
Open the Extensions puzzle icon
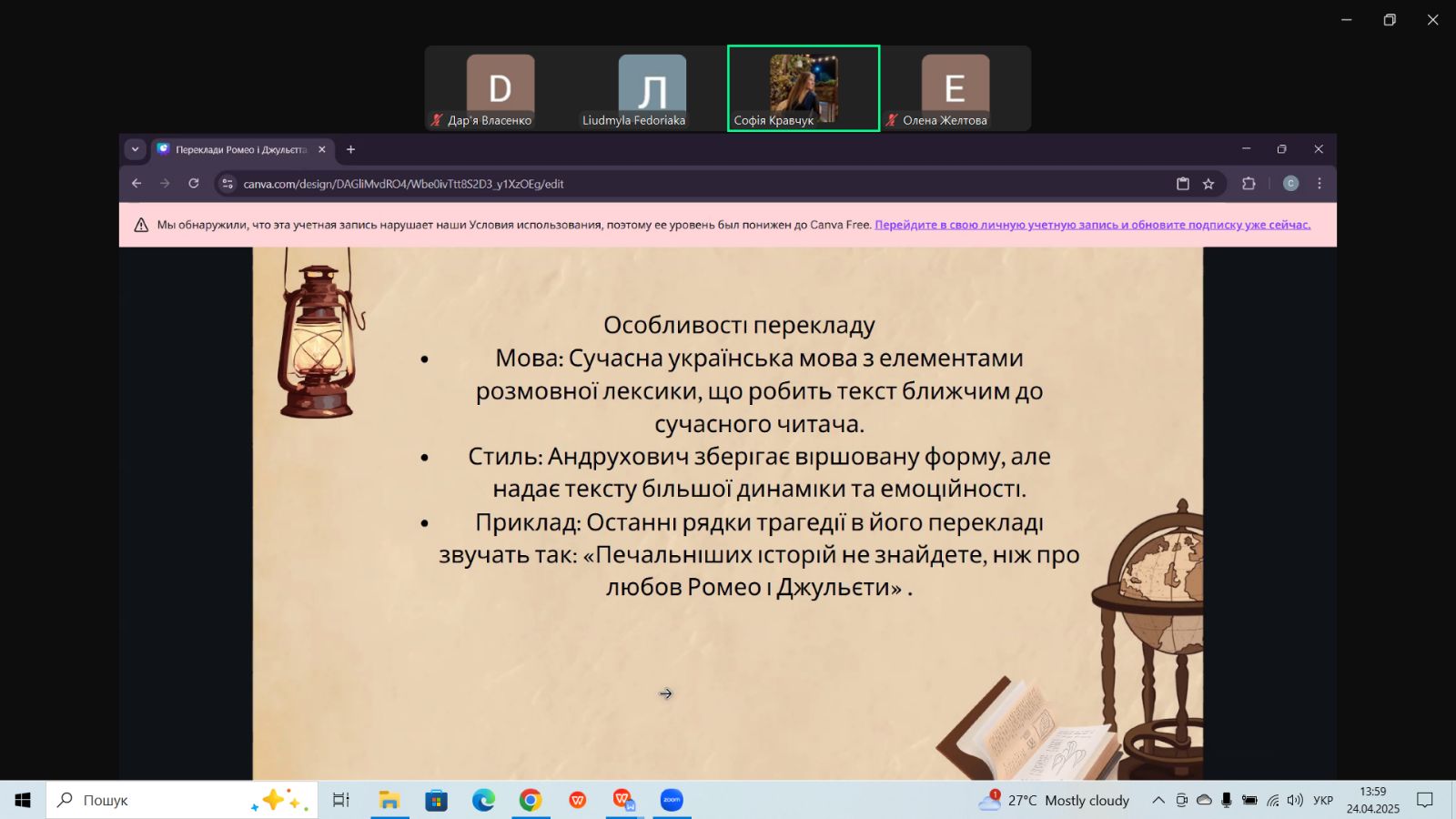tap(1249, 184)
